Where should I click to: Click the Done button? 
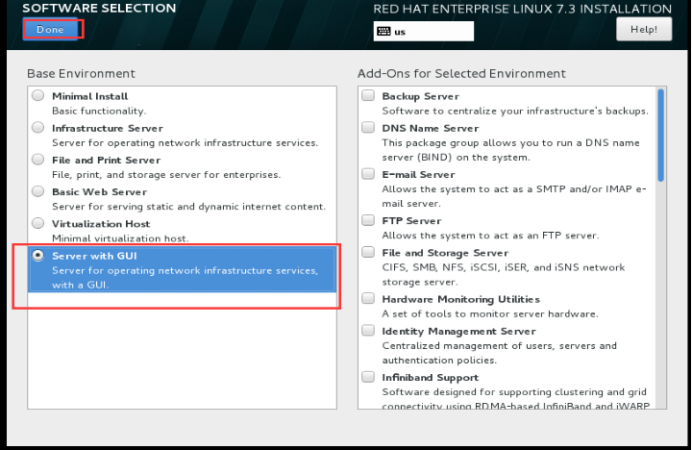coord(50,29)
